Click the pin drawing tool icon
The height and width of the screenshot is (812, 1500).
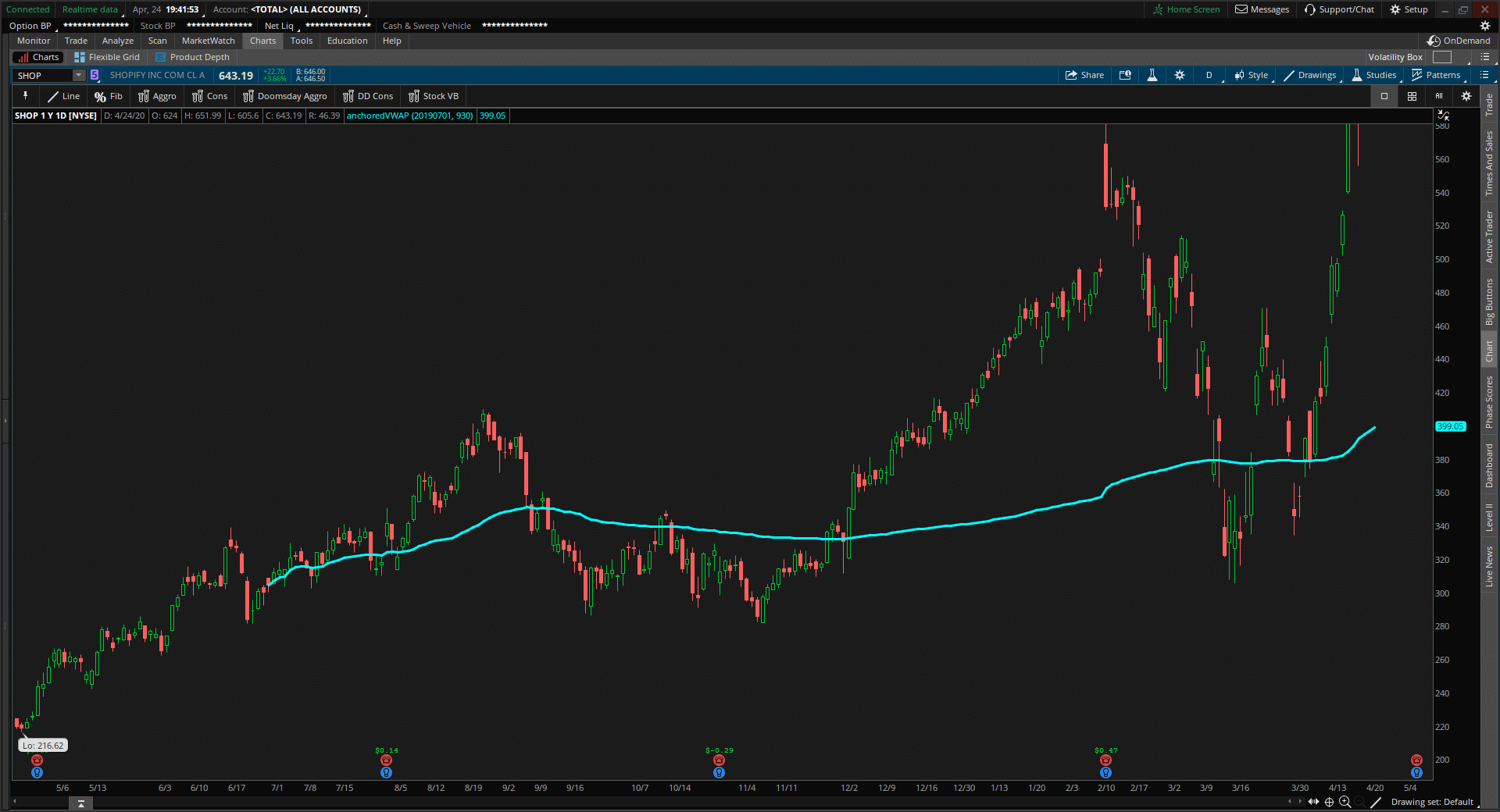coord(26,96)
